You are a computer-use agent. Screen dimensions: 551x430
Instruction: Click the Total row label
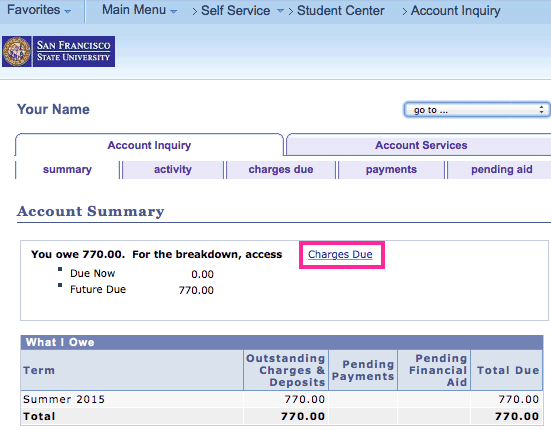tap(39, 417)
